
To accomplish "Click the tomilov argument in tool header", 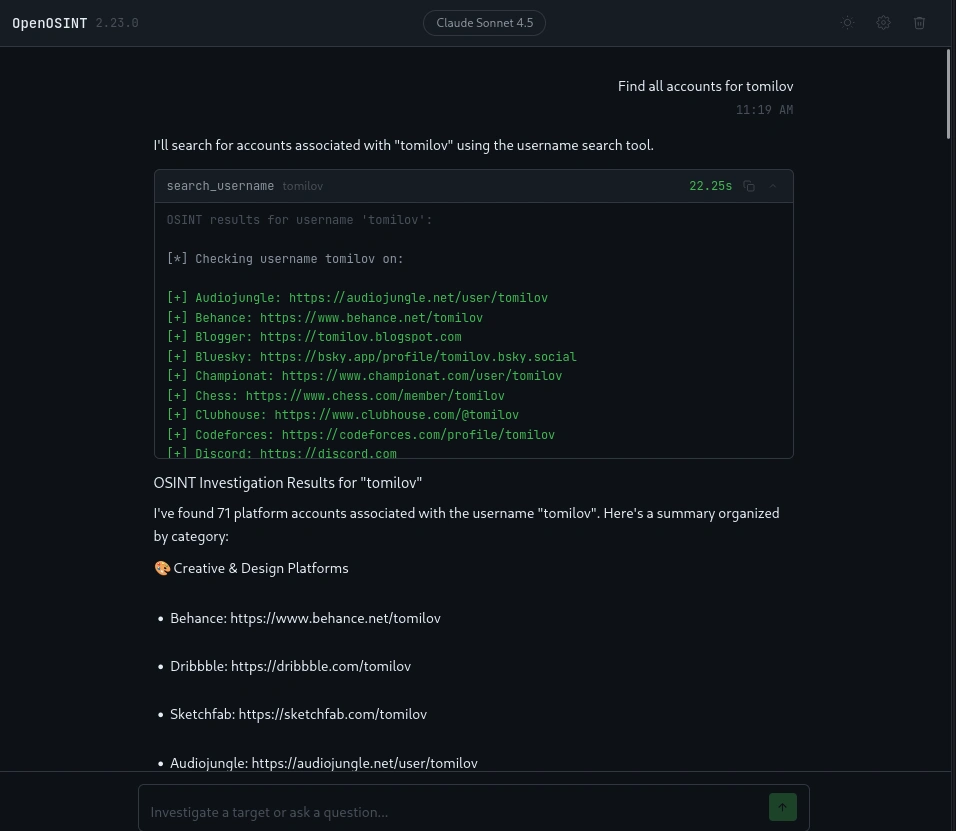I will (x=302, y=186).
